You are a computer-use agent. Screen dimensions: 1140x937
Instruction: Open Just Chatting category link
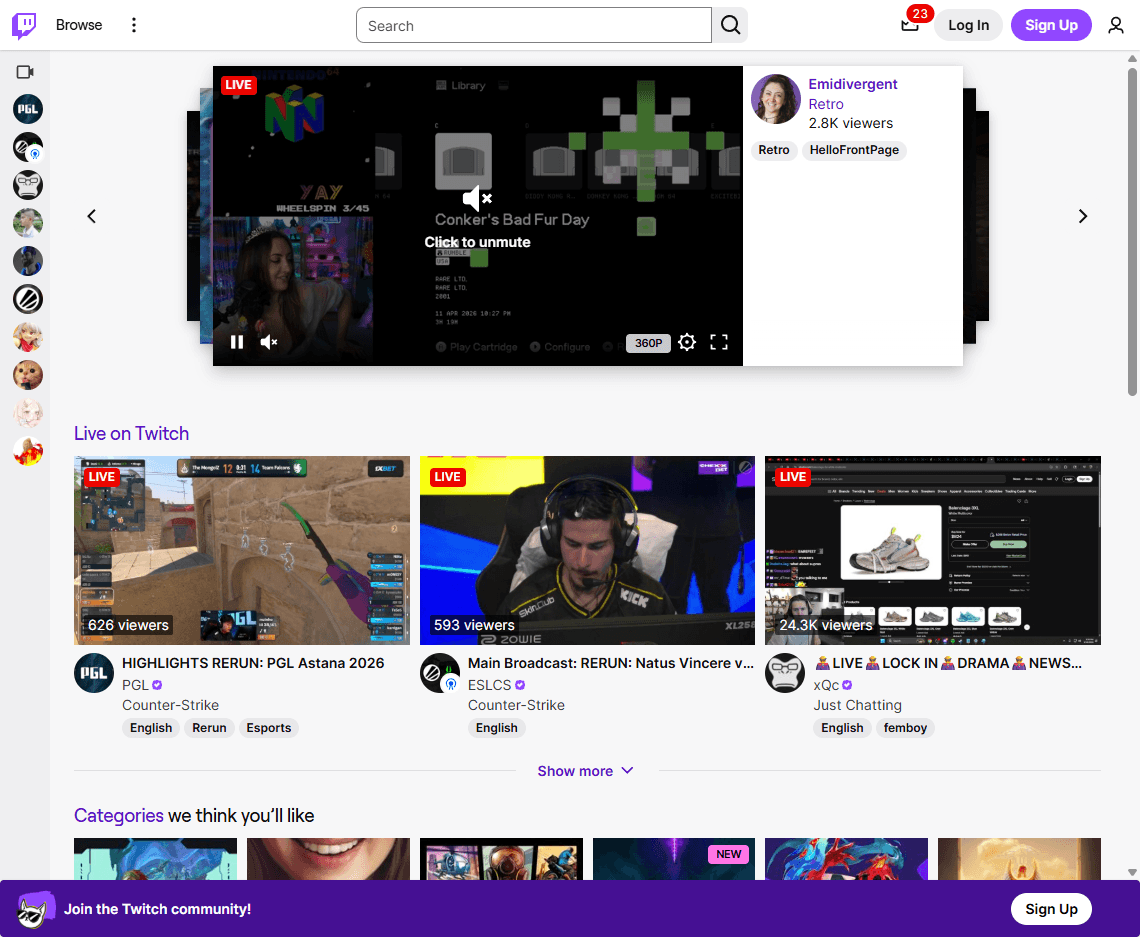click(857, 705)
